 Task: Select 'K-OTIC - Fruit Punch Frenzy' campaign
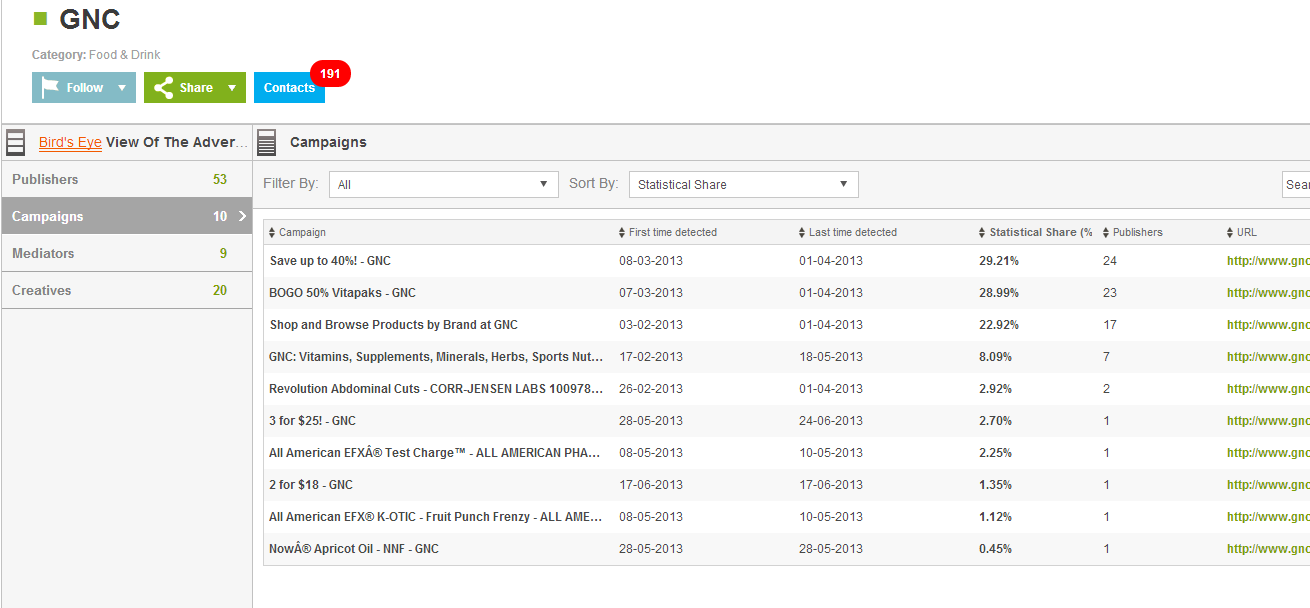coord(436,517)
